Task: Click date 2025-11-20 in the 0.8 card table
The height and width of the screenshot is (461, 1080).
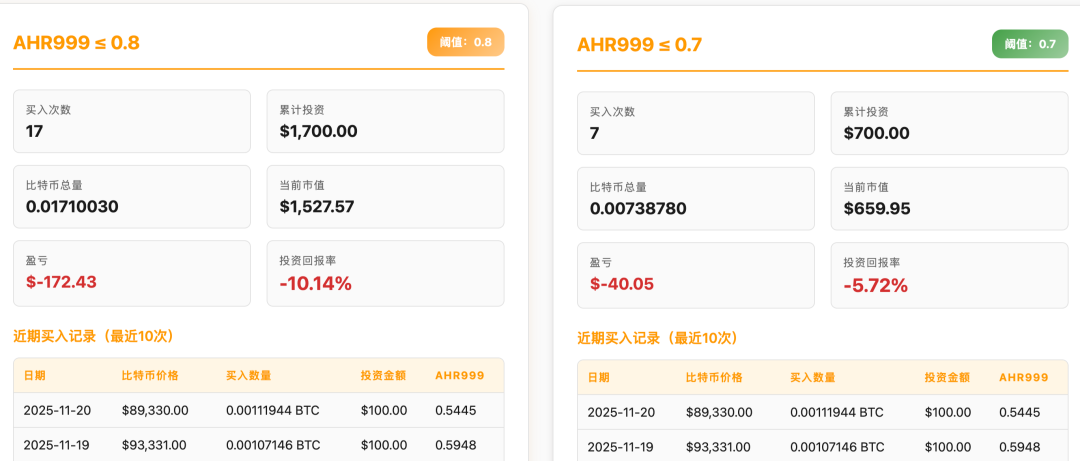Action: pyautogui.click(x=57, y=411)
